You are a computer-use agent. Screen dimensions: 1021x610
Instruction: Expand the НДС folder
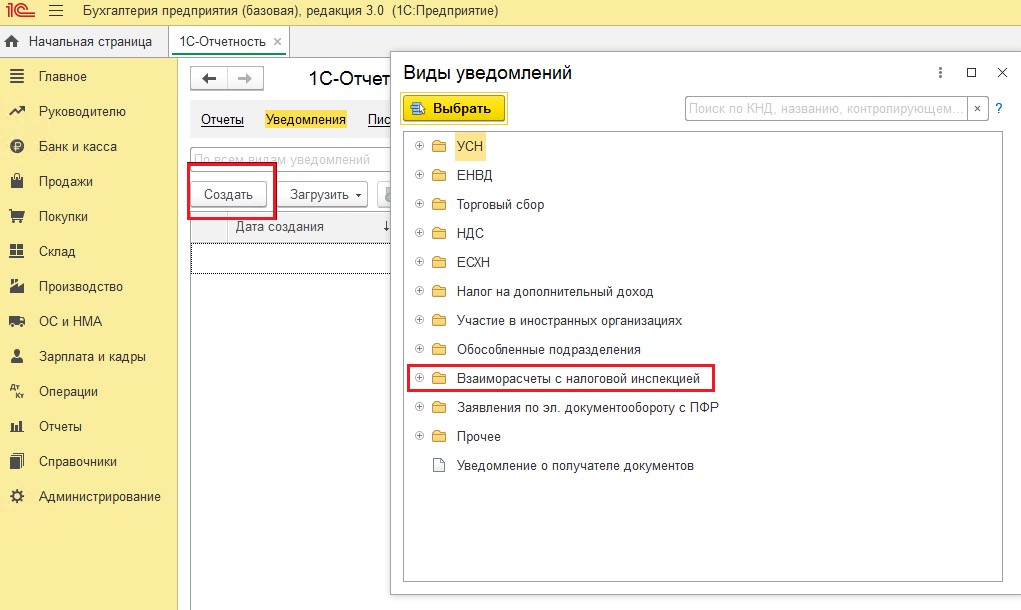[x=419, y=232]
